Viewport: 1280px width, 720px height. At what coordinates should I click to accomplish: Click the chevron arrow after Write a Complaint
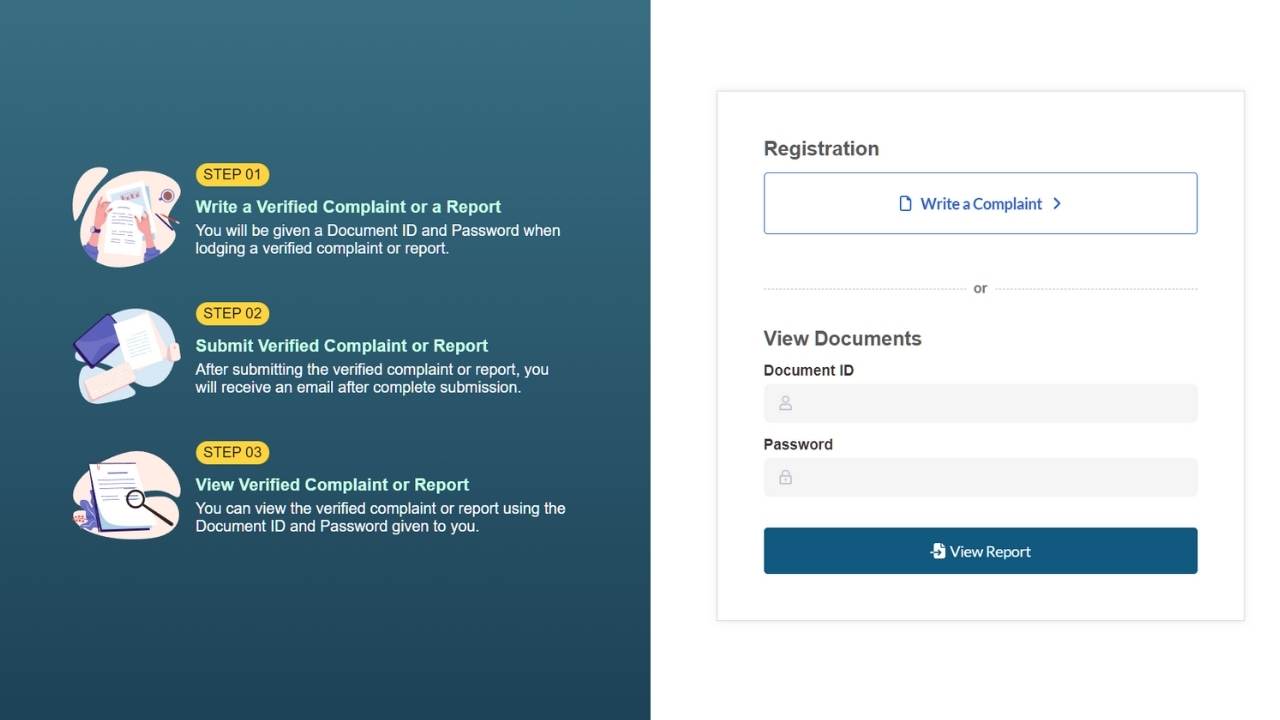pos(1057,203)
